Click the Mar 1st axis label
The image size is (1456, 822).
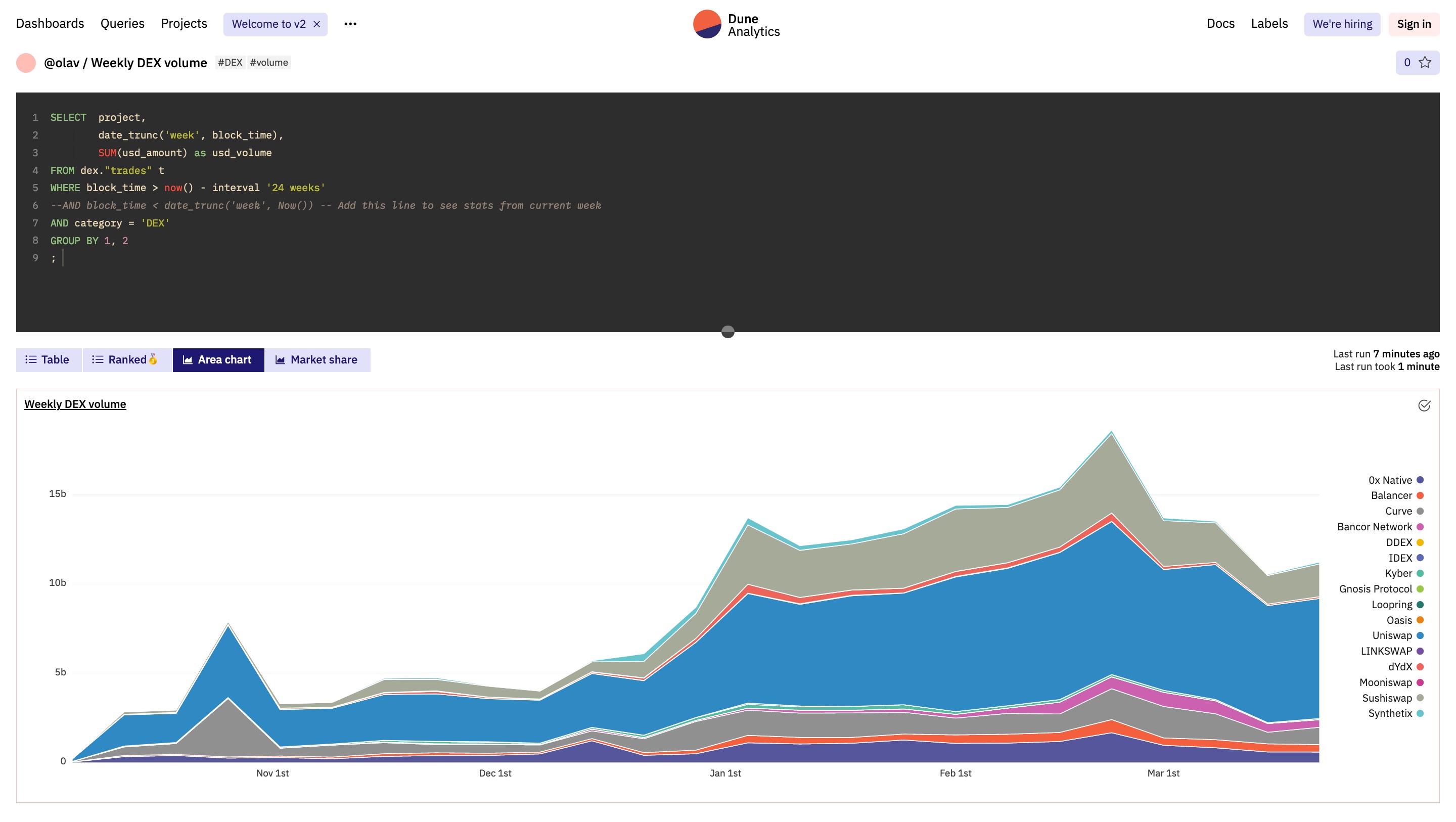1163,773
